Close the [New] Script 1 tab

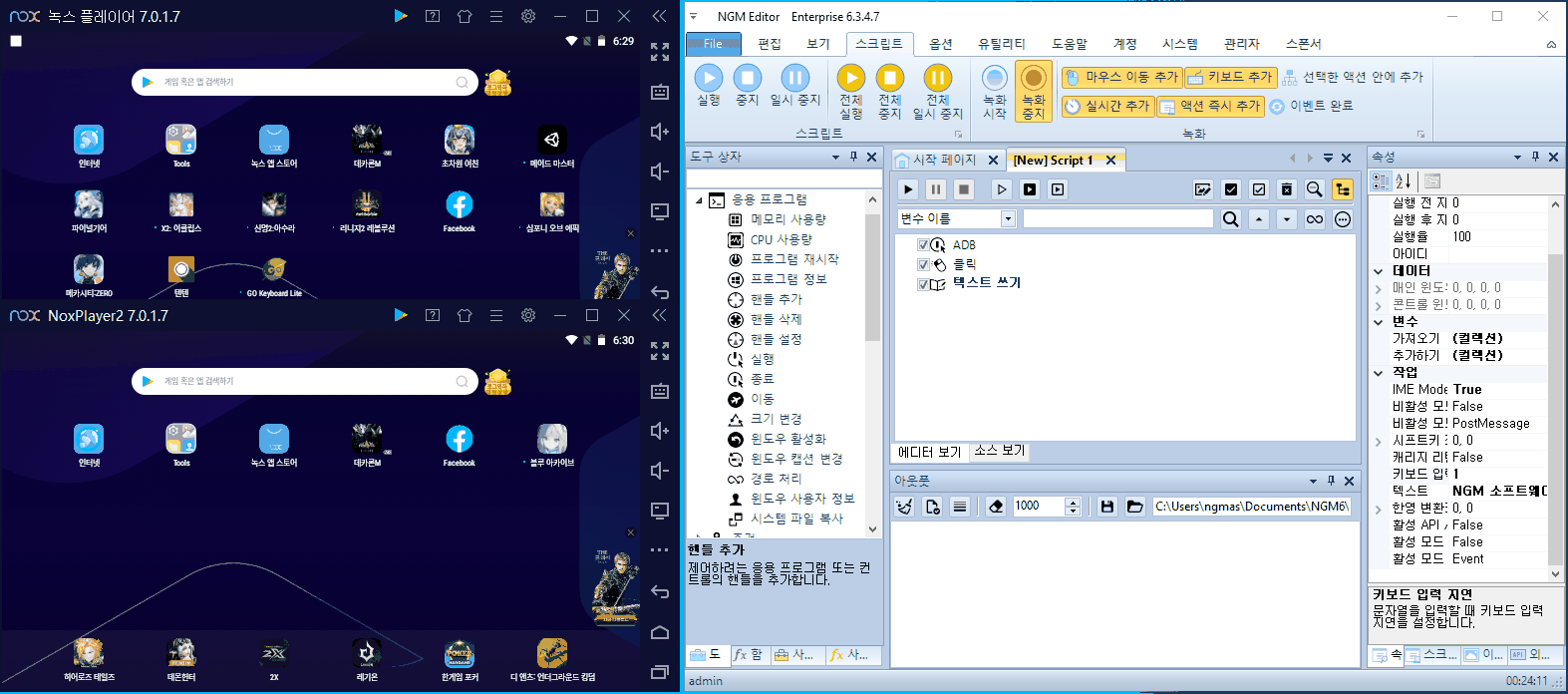[x=1110, y=160]
